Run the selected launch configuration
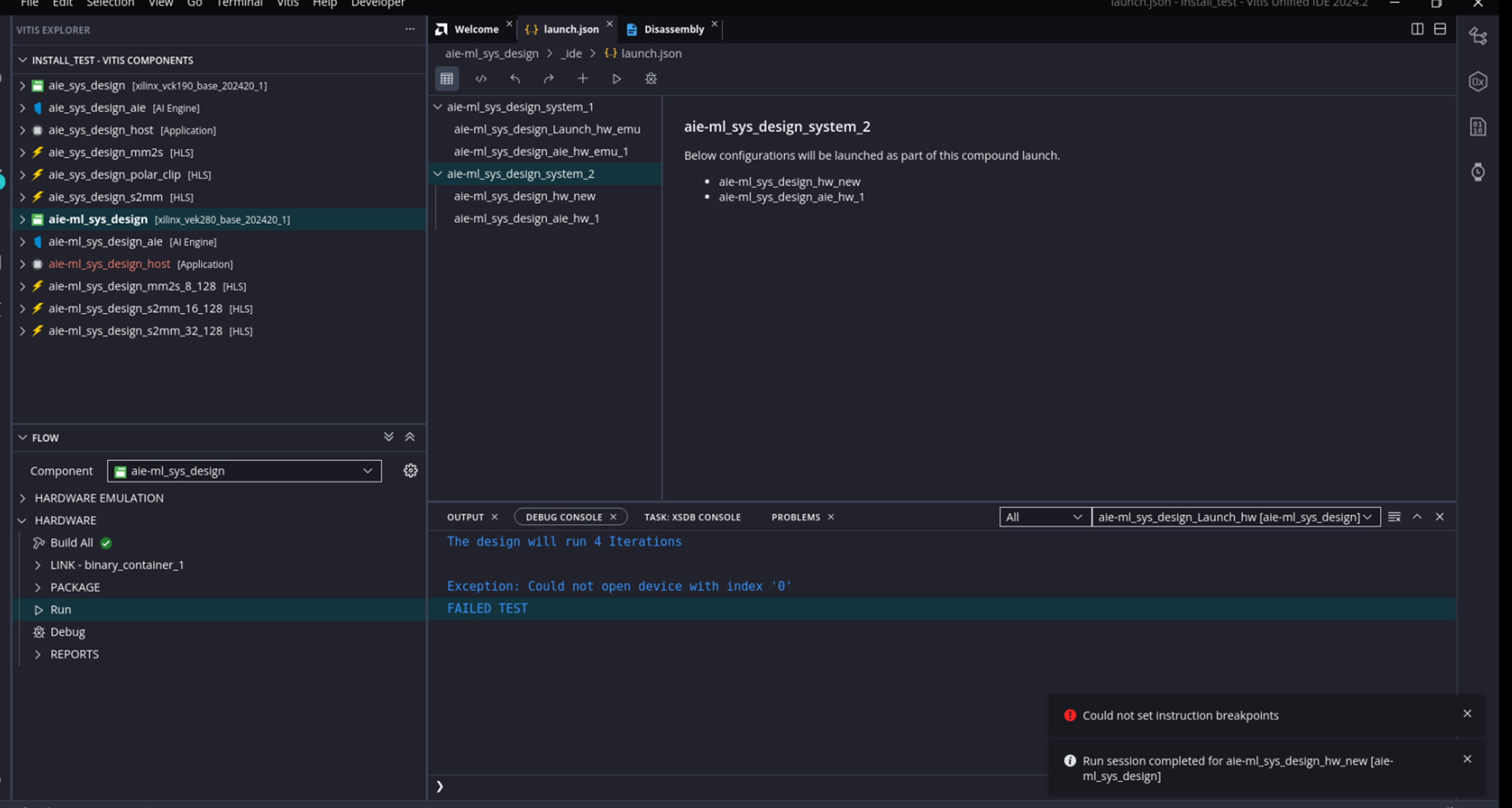Screen dimensions: 1512x808 [x=616, y=78]
